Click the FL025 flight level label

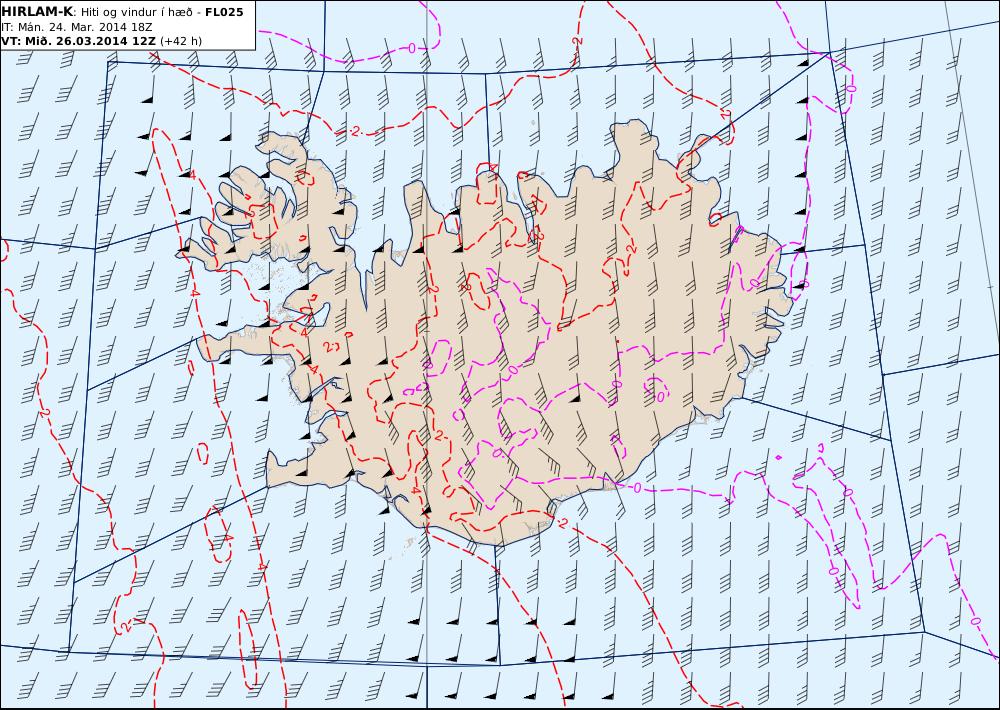click(x=224, y=12)
